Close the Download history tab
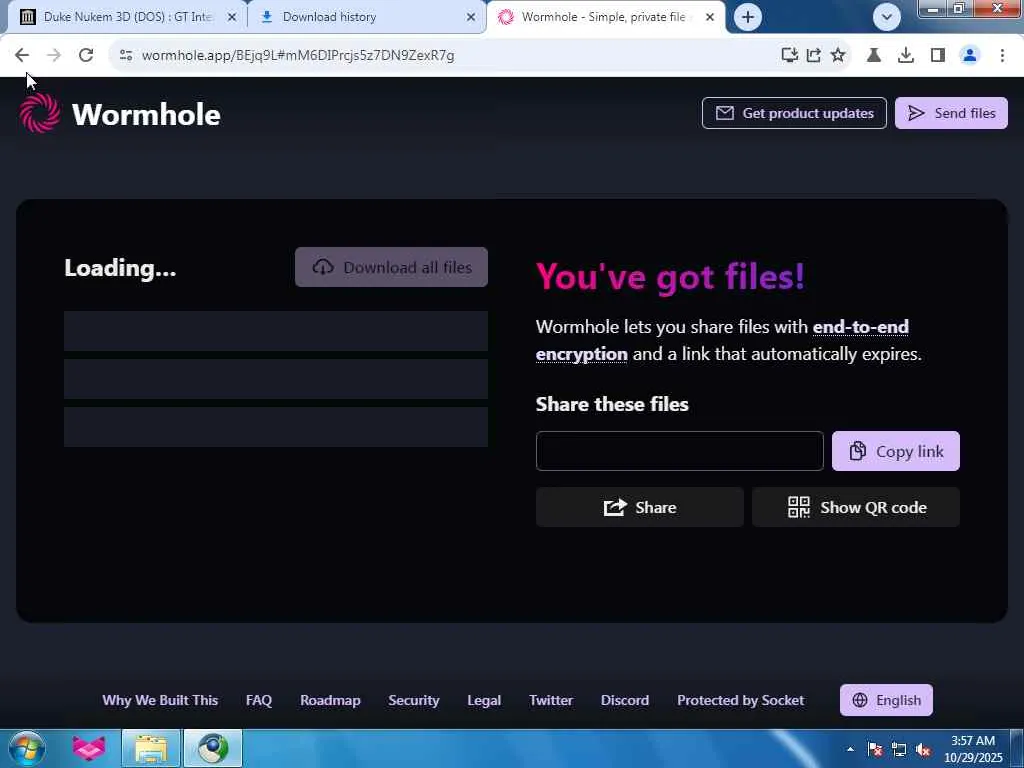This screenshot has width=1024, height=768. [x=471, y=17]
